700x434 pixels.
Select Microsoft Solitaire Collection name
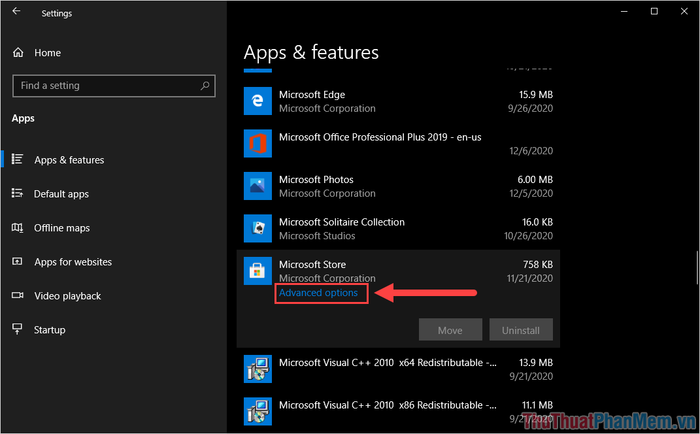coord(342,222)
